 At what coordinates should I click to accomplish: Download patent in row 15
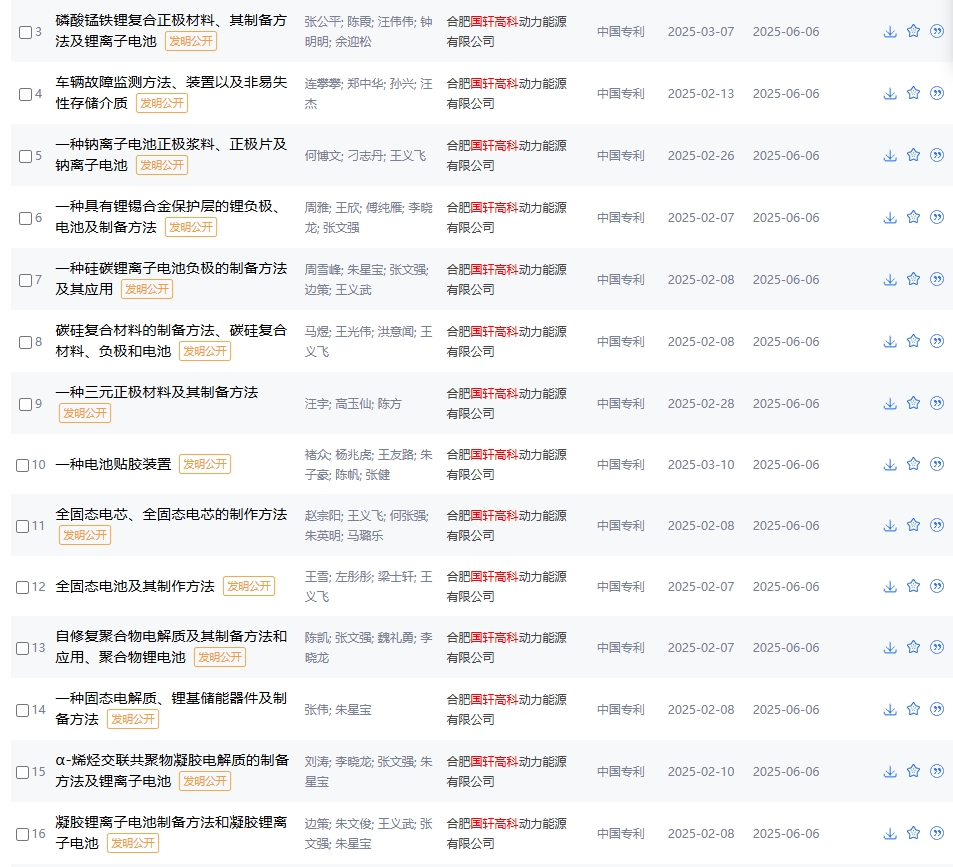point(890,772)
